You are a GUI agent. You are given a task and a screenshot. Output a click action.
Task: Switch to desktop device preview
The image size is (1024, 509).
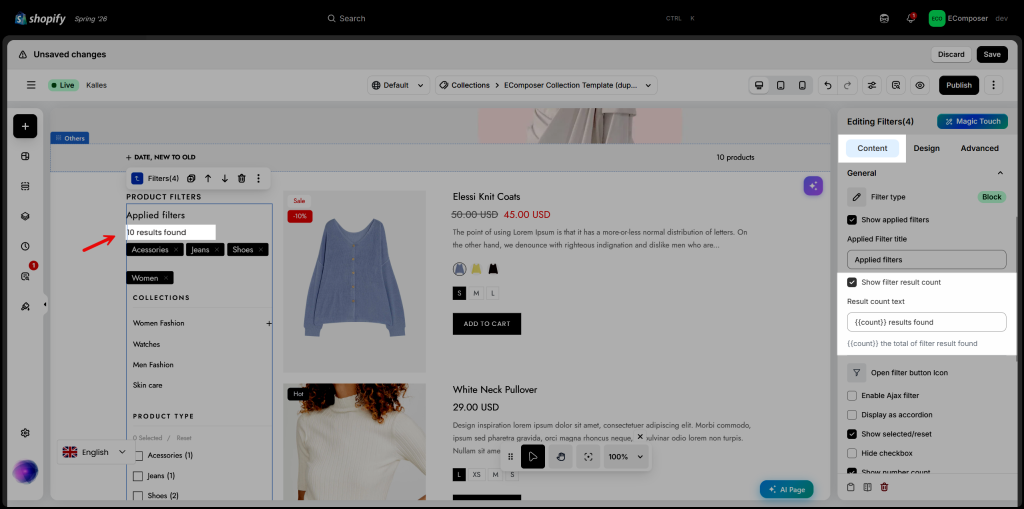759,85
